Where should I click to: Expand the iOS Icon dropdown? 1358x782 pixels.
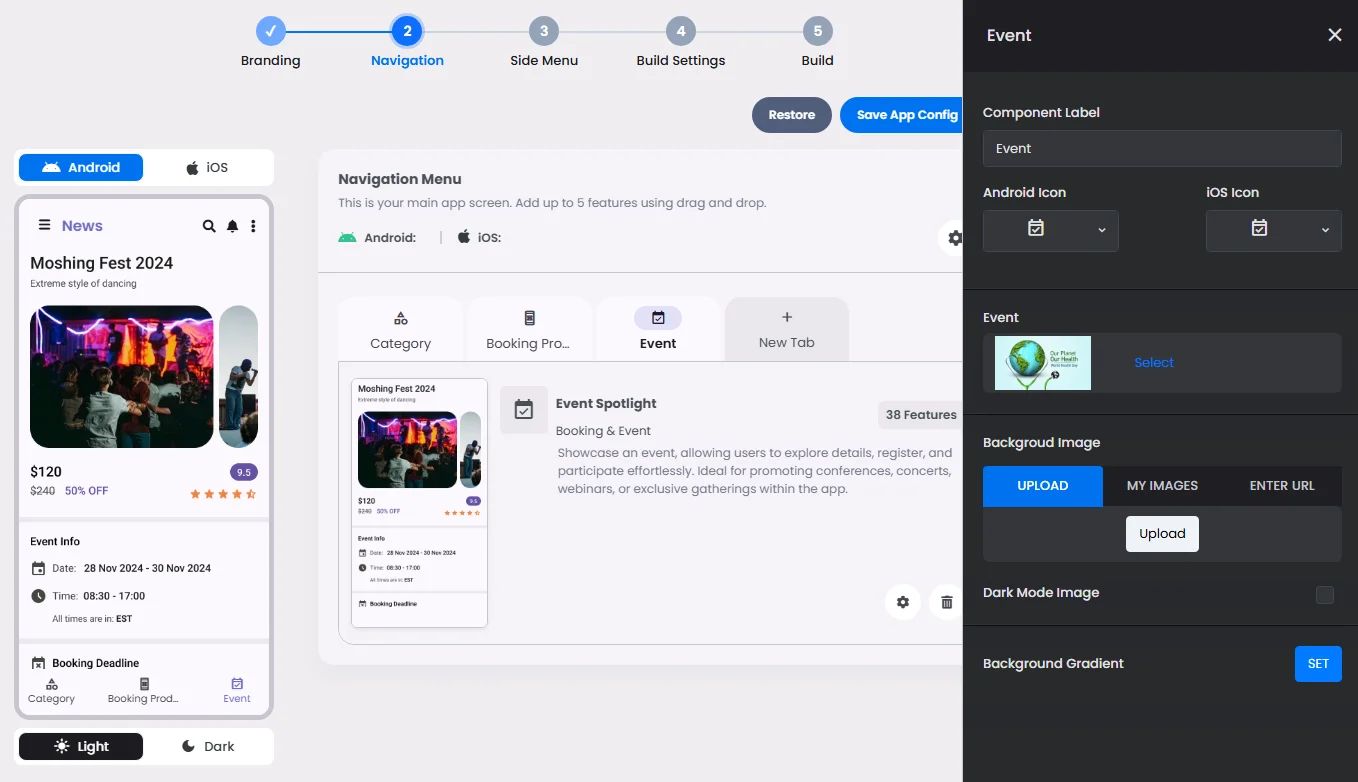point(1273,230)
